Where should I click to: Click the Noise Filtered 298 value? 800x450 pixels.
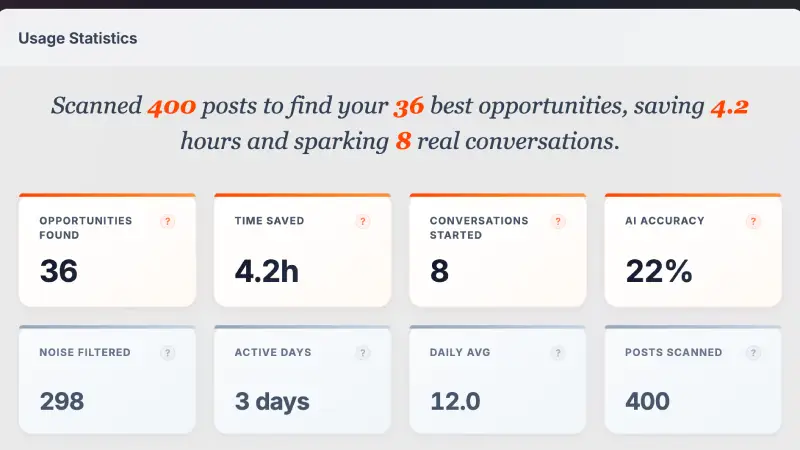(x=62, y=402)
